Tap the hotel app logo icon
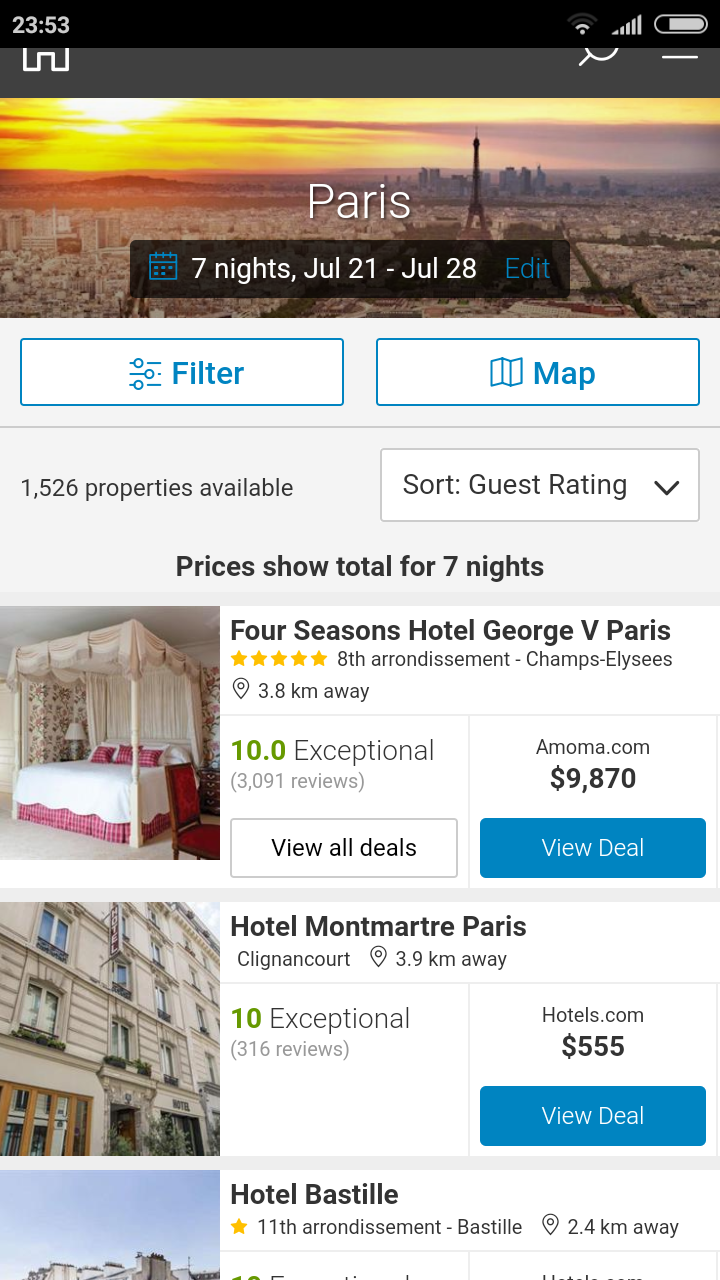720x1280 pixels. [46, 58]
